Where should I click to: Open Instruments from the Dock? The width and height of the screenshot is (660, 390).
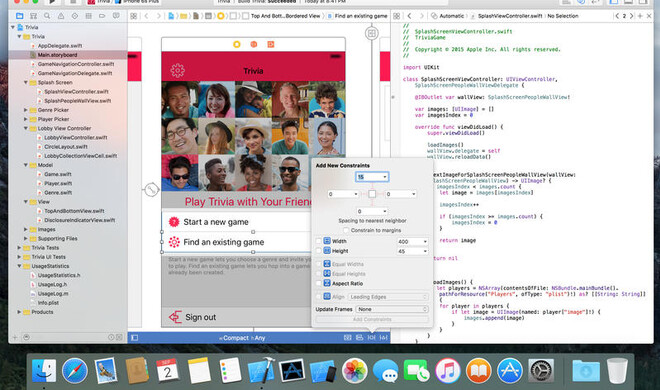click(x=292, y=371)
